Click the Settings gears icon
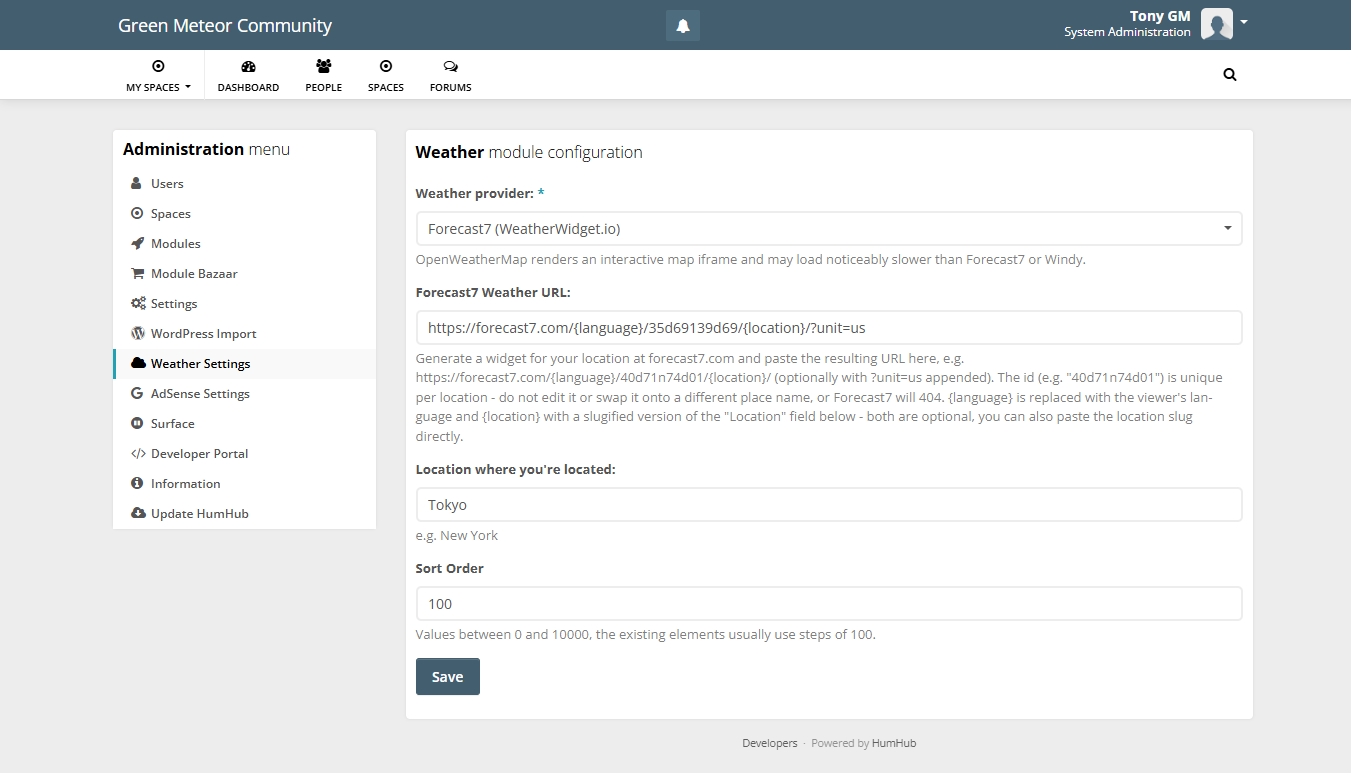 [138, 303]
